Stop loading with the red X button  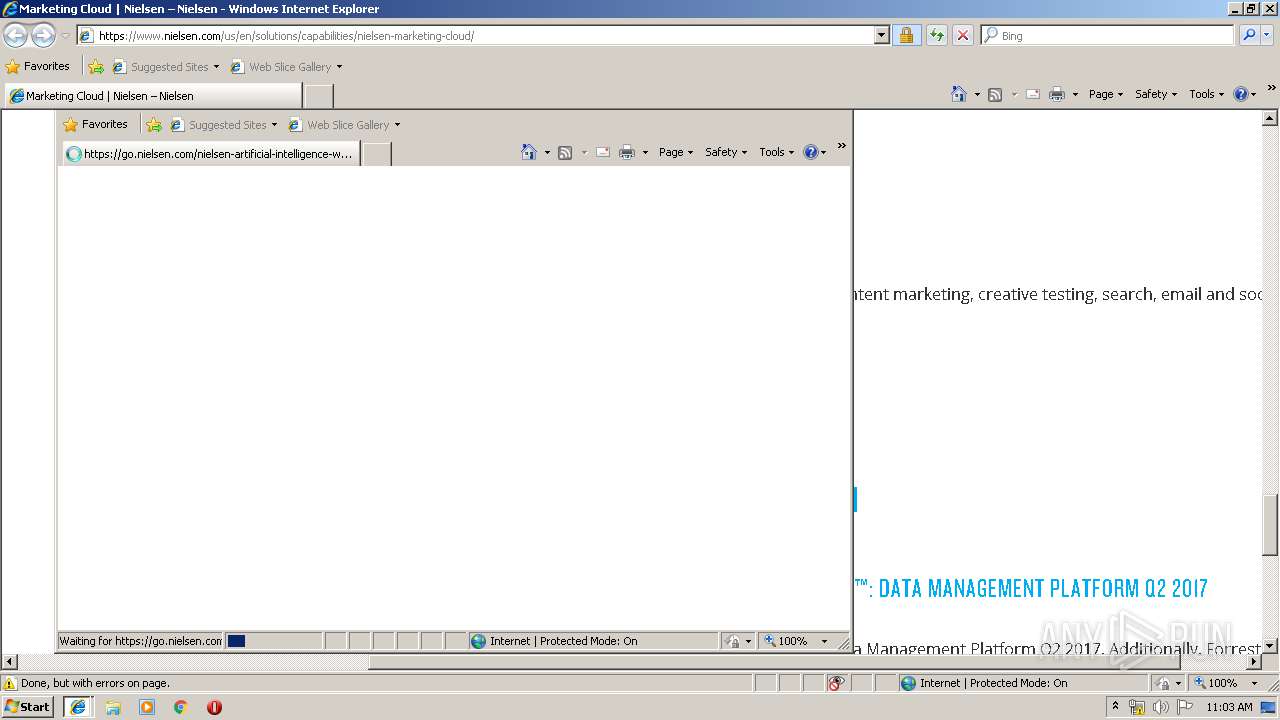pos(962,35)
